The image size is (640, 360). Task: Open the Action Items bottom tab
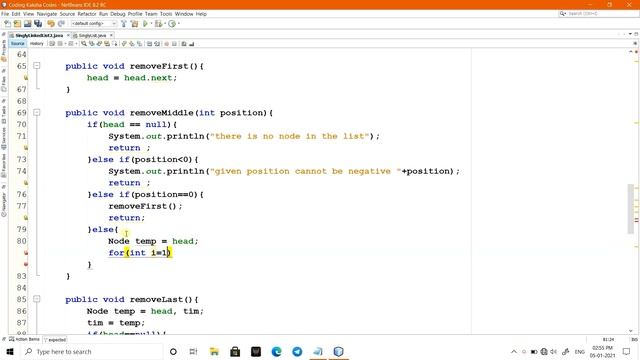pos(24,339)
